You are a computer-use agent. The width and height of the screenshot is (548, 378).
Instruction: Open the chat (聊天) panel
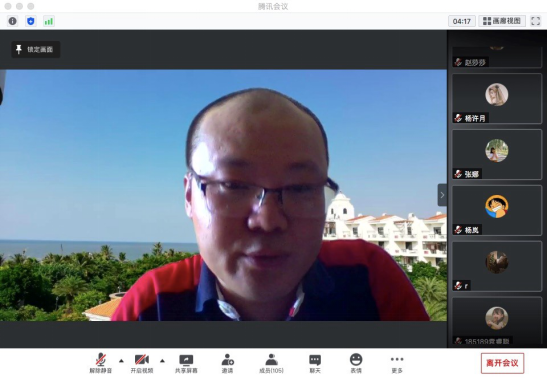tap(315, 364)
